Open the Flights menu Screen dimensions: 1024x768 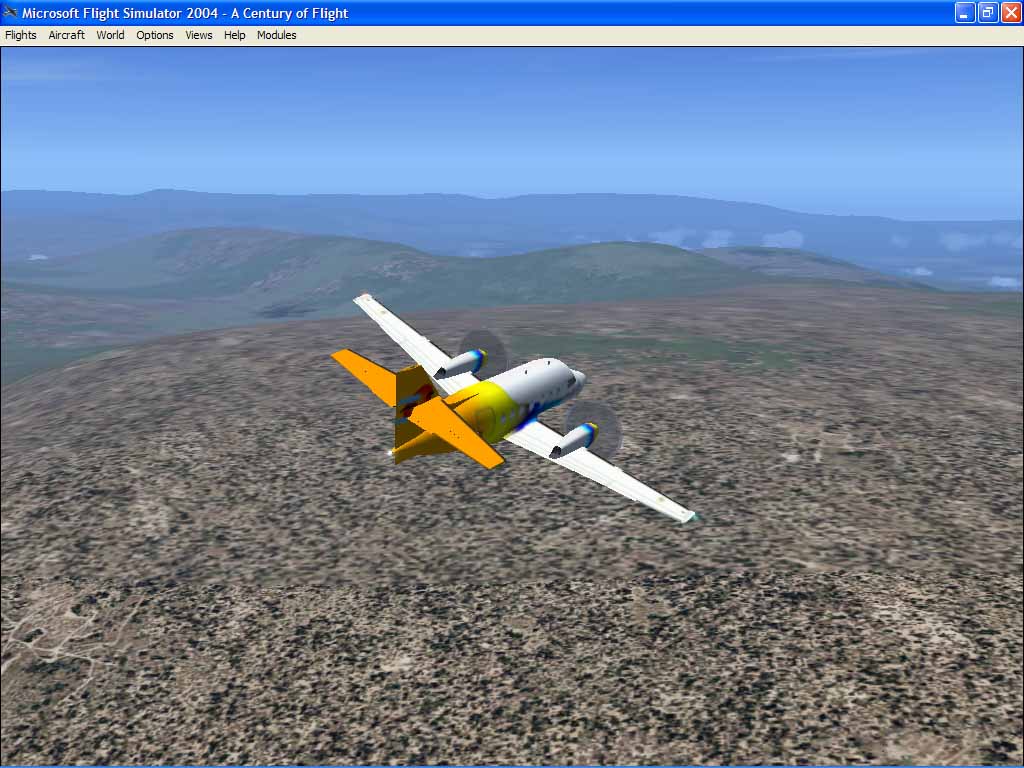point(21,35)
